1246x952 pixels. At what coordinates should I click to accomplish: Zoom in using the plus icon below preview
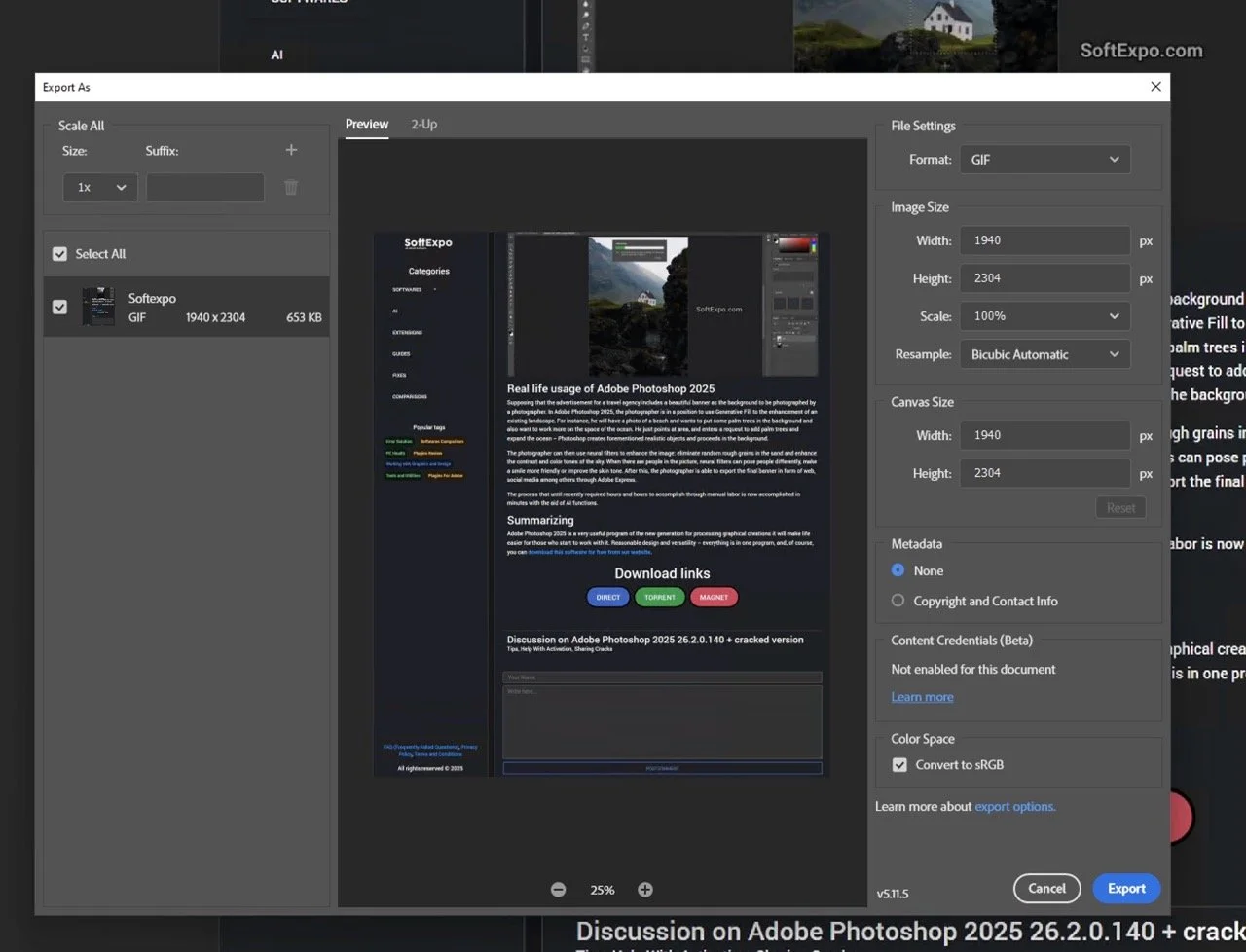[x=644, y=889]
